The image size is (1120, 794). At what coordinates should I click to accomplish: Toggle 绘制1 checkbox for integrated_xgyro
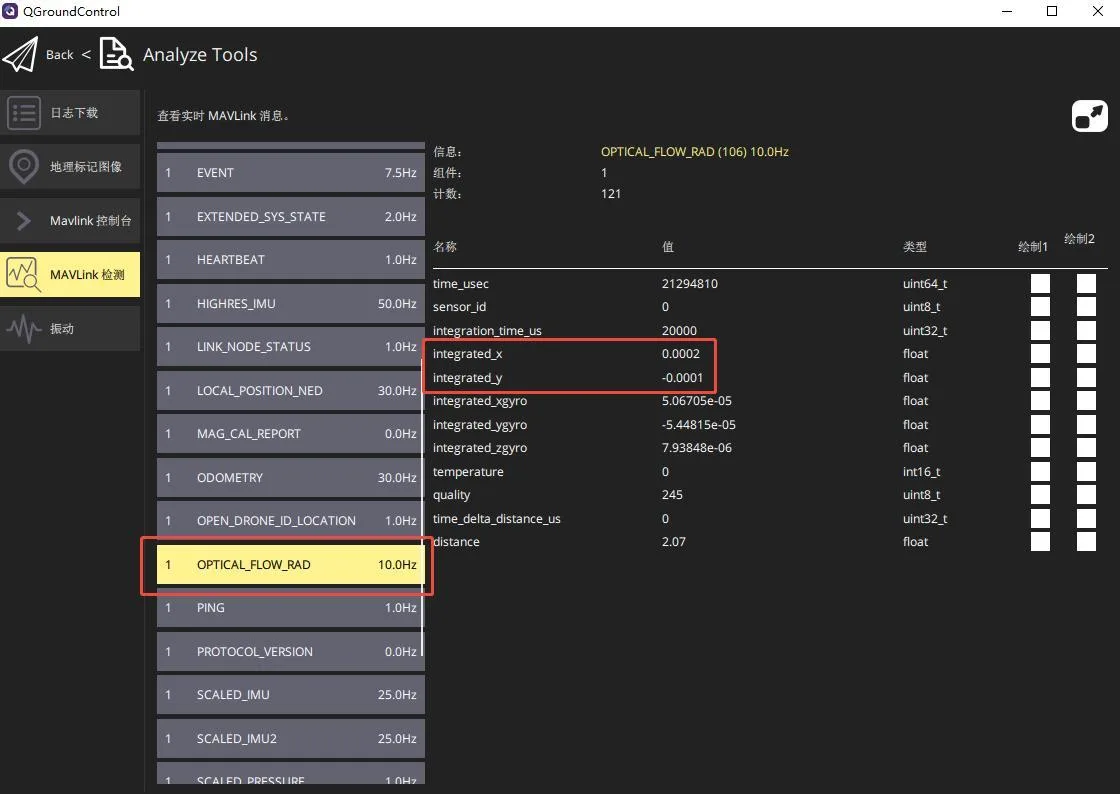tap(1040, 401)
